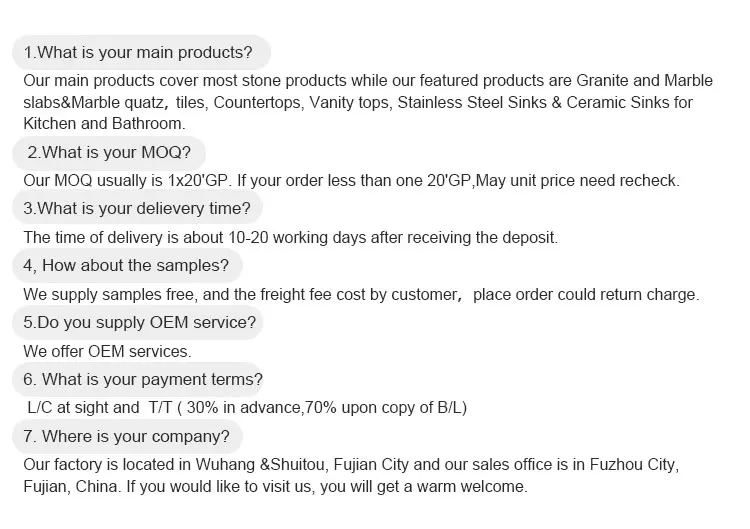The image size is (750, 529).
Task: Select the "What is your MOQ?" heading
Action: 115,153
